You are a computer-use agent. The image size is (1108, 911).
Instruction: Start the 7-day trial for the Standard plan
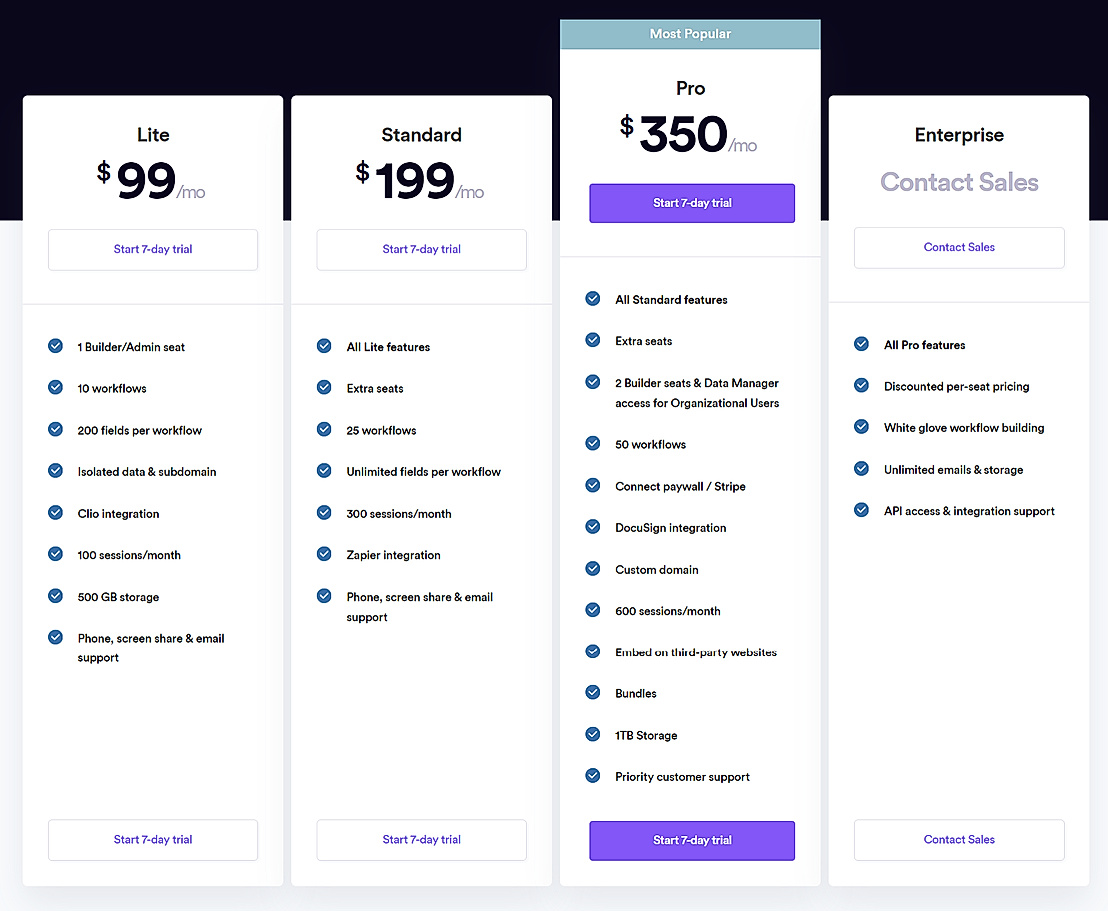(421, 250)
